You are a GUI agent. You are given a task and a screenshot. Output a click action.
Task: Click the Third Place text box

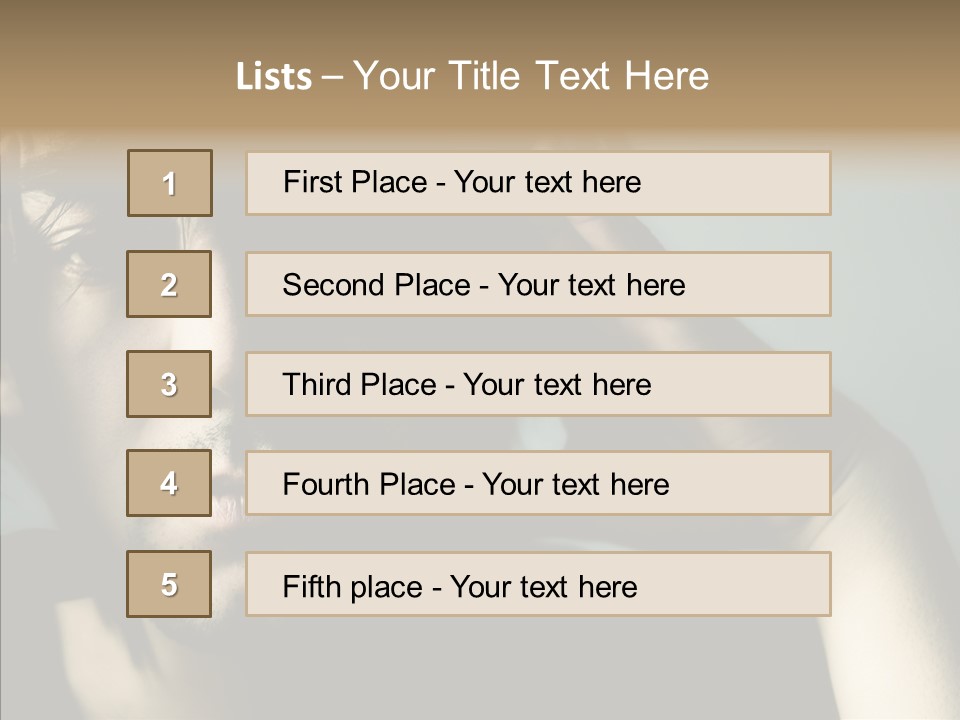pyautogui.click(x=538, y=384)
